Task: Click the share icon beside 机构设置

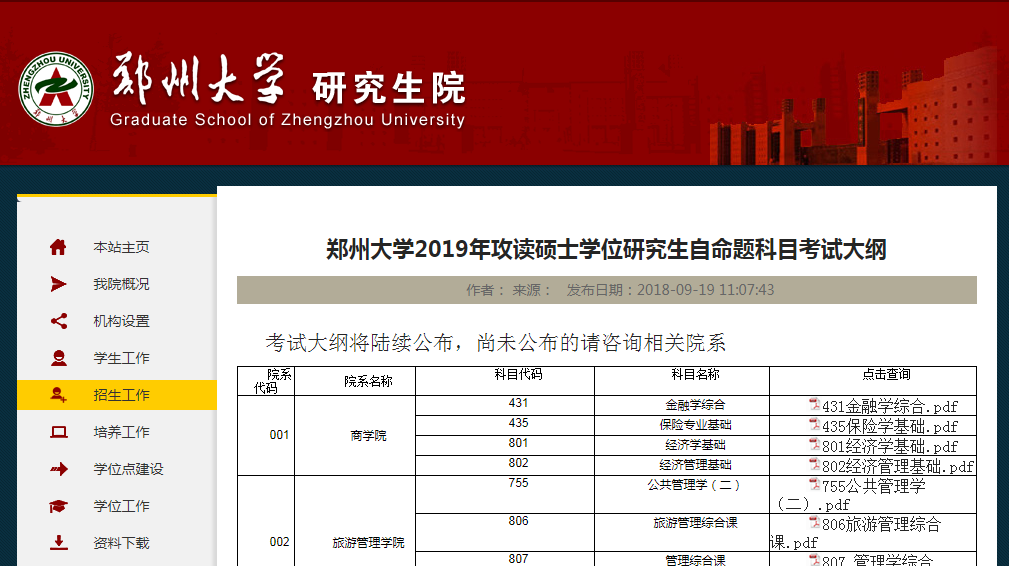Action: pos(58,321)
